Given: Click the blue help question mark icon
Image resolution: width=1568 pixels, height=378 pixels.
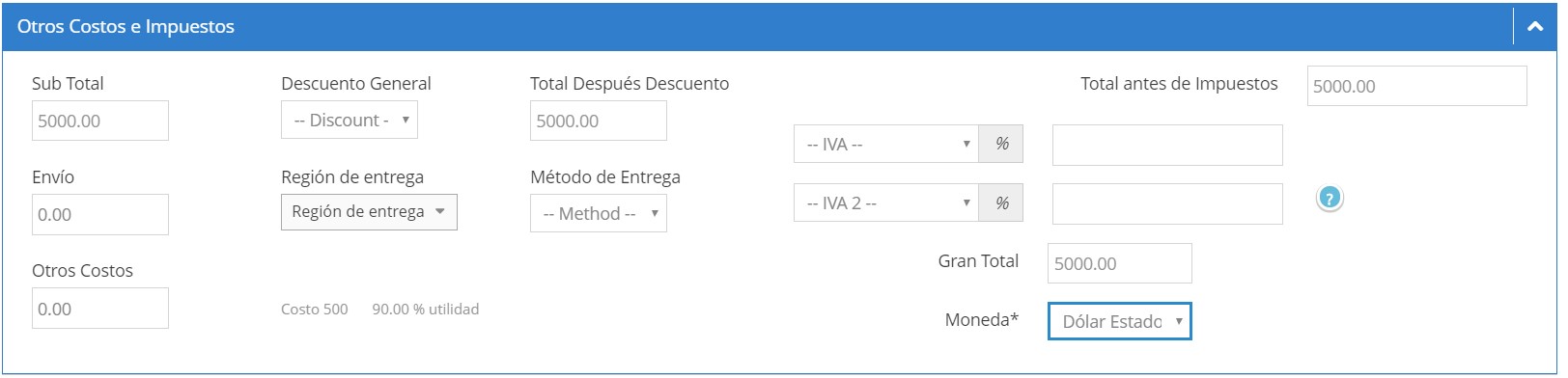Looking at the screenshot, I should pyautogui.click(x=1330, y=199).
